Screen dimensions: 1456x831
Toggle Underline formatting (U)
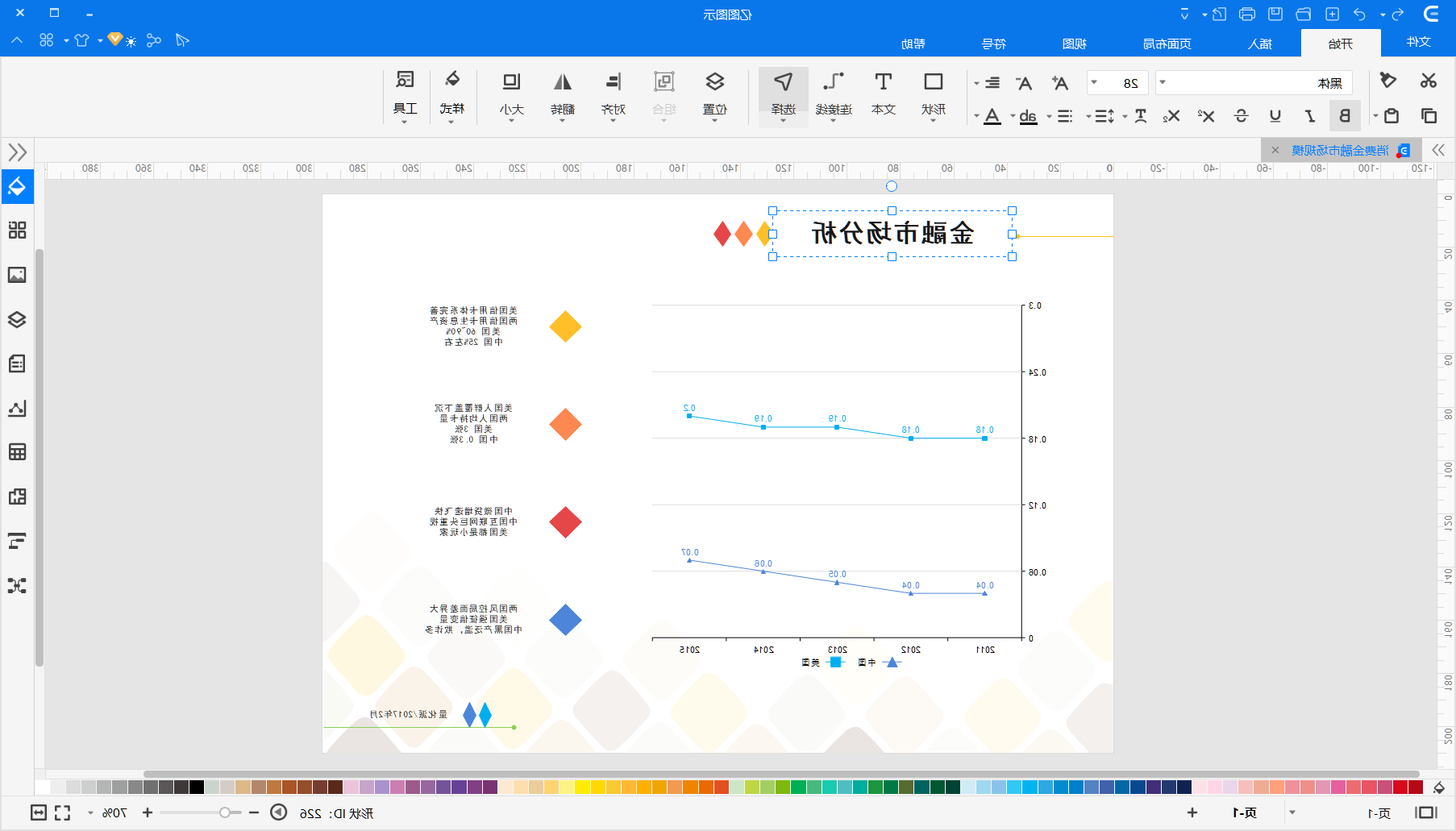(x=1275, y=116)
